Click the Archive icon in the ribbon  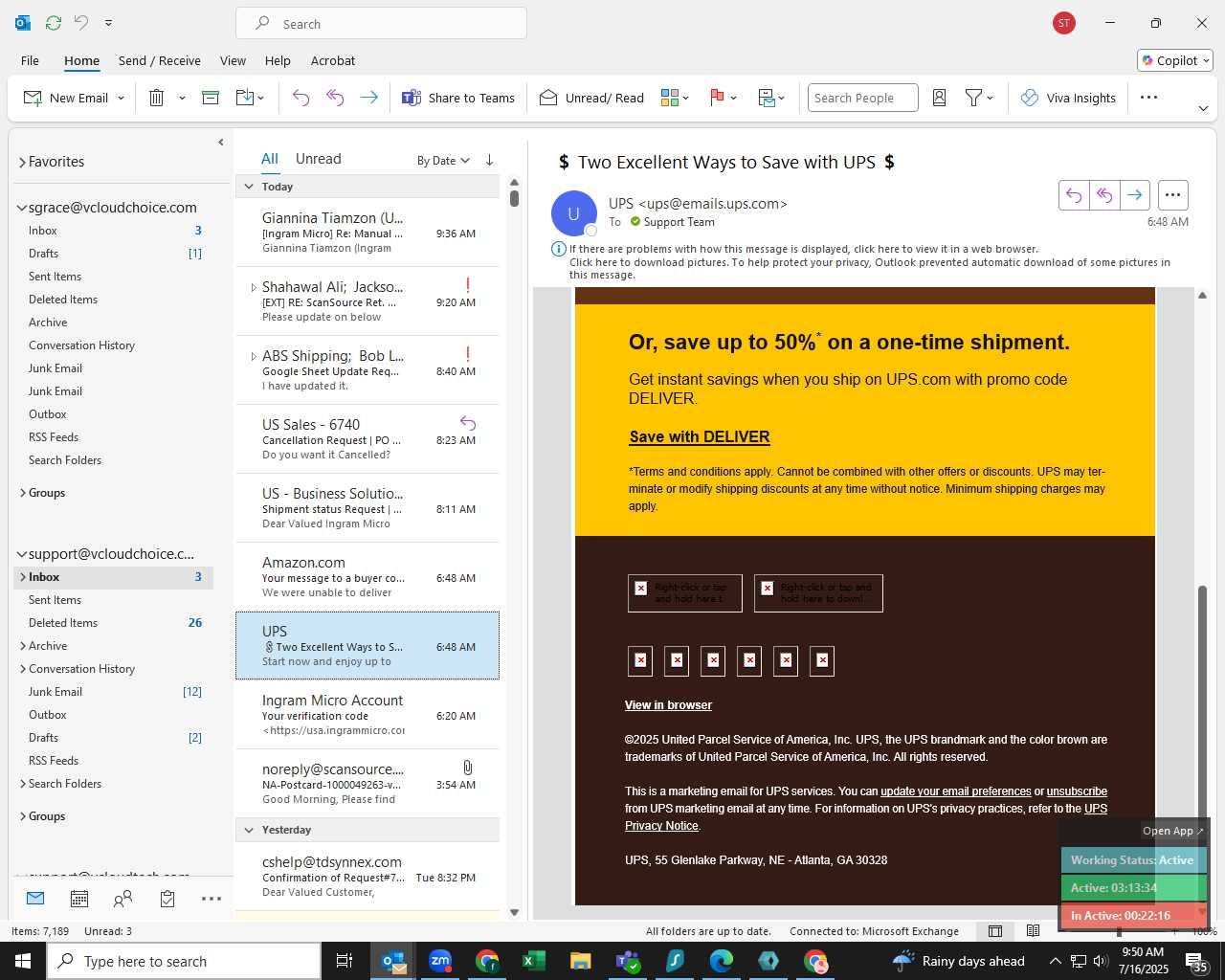click(211, 98)
